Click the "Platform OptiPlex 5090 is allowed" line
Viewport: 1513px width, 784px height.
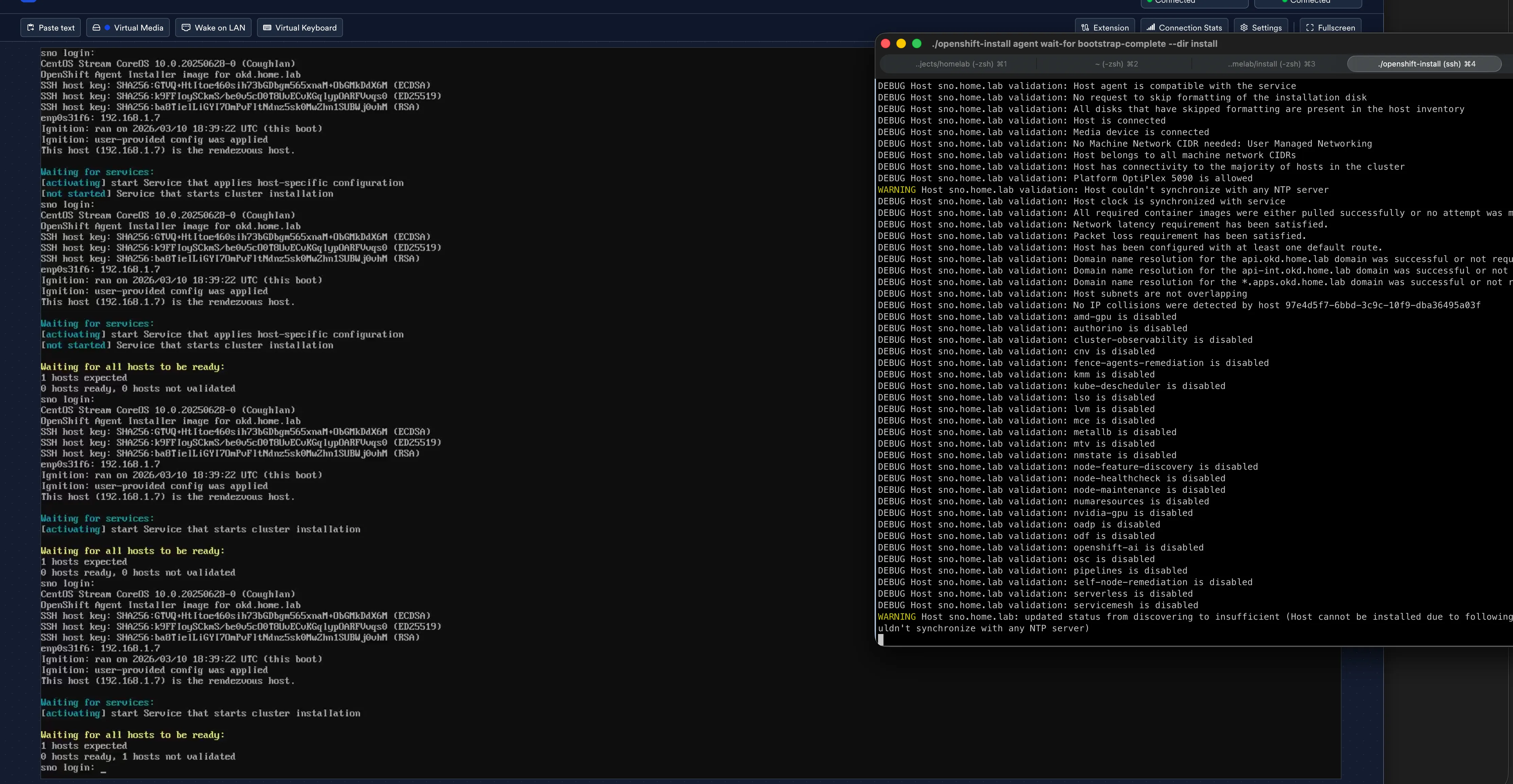[x=1065, y=178]
